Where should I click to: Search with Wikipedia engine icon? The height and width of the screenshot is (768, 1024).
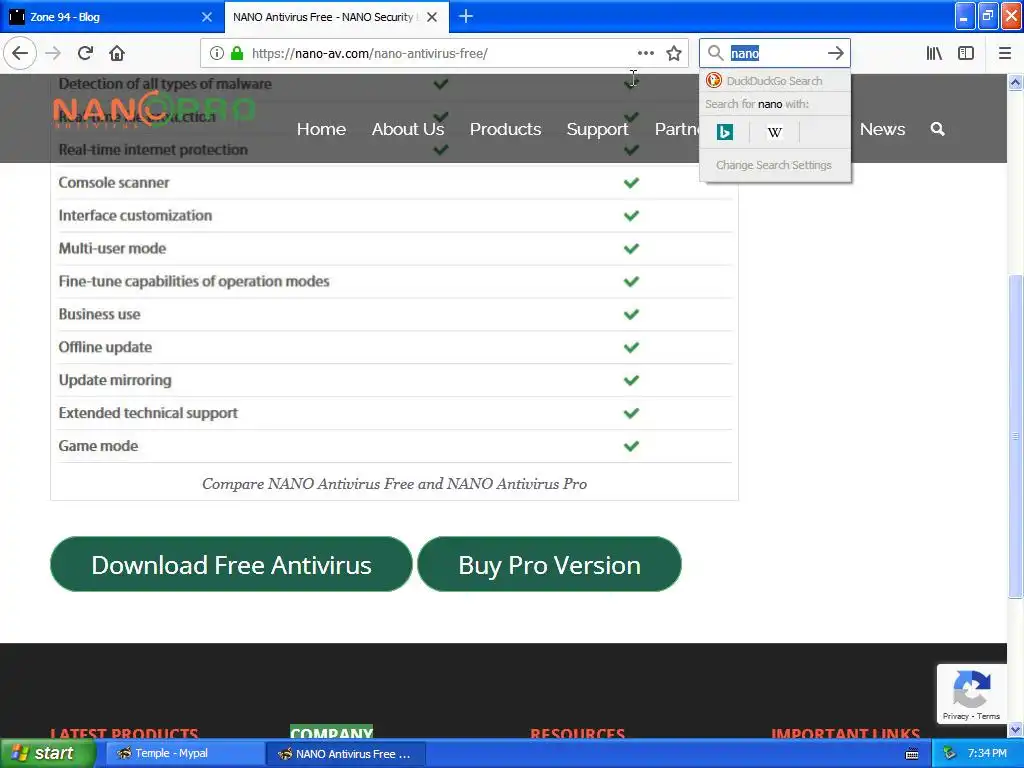click(775, 133)
